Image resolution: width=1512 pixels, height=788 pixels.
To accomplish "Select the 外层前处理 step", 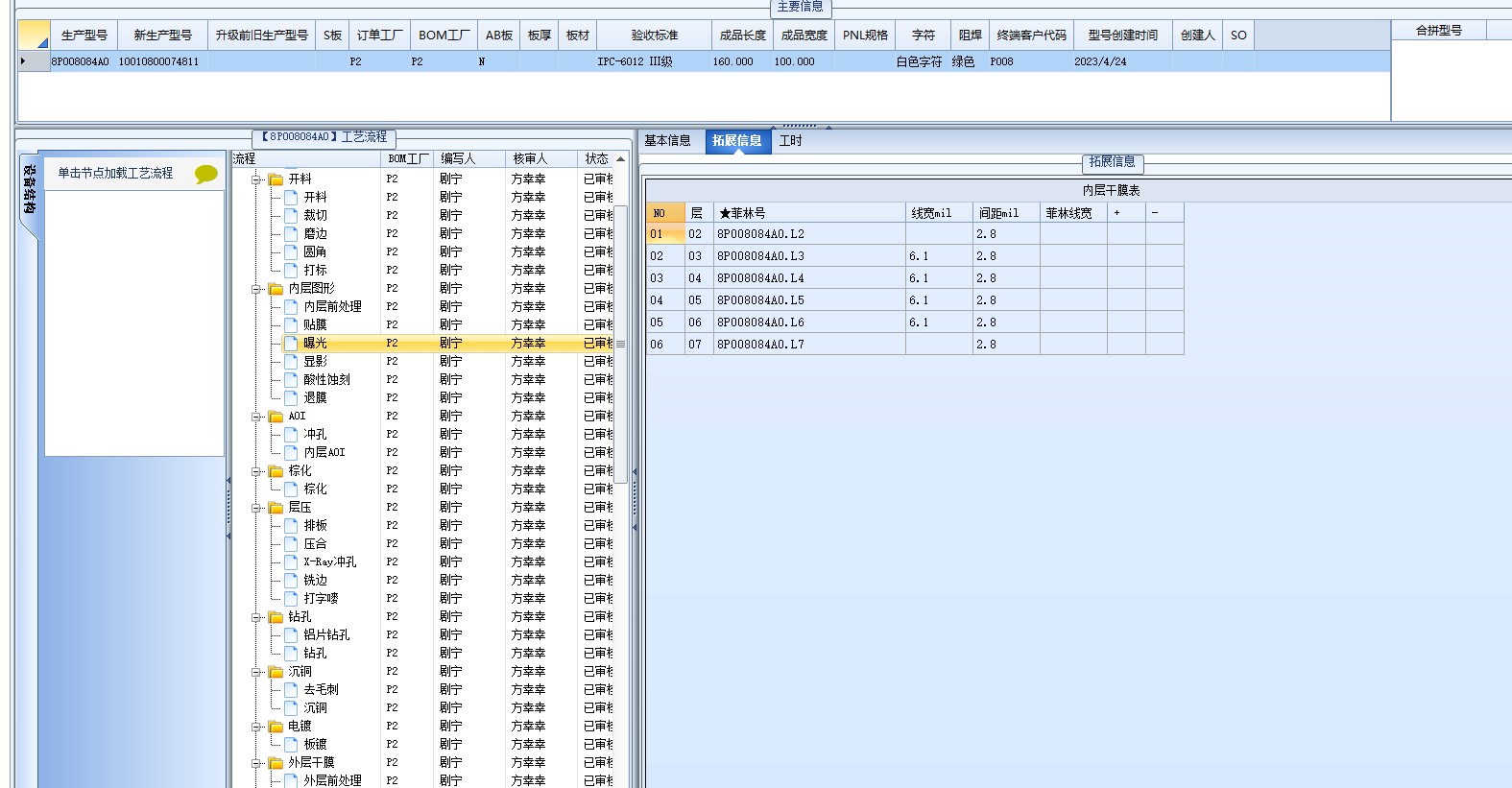I will pos(332,781).
